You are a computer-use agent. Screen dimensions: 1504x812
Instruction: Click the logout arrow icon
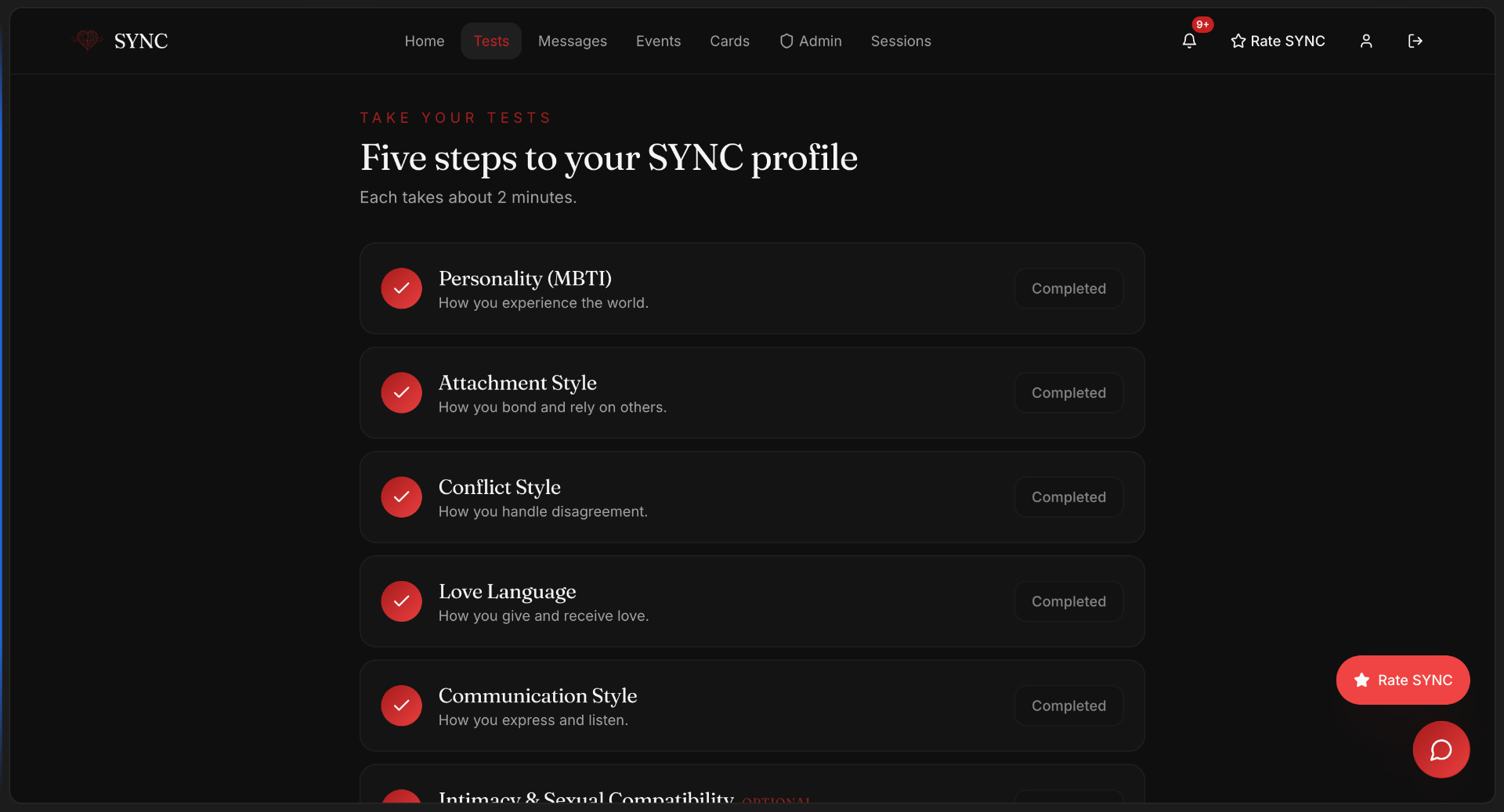pos(1415,41)
